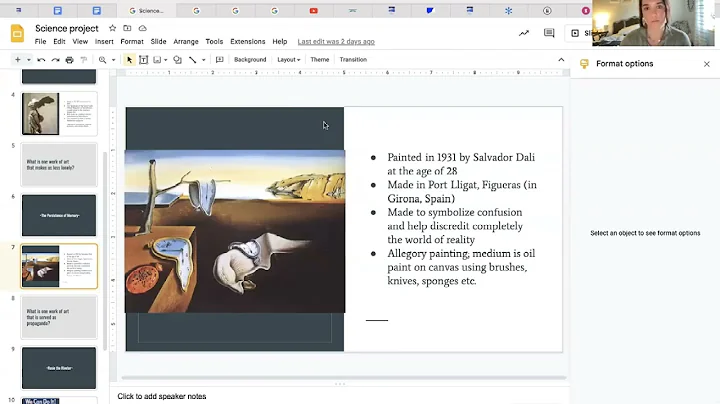Click the Theme button
The image size is (720, 404).
[x=320, y=60]
